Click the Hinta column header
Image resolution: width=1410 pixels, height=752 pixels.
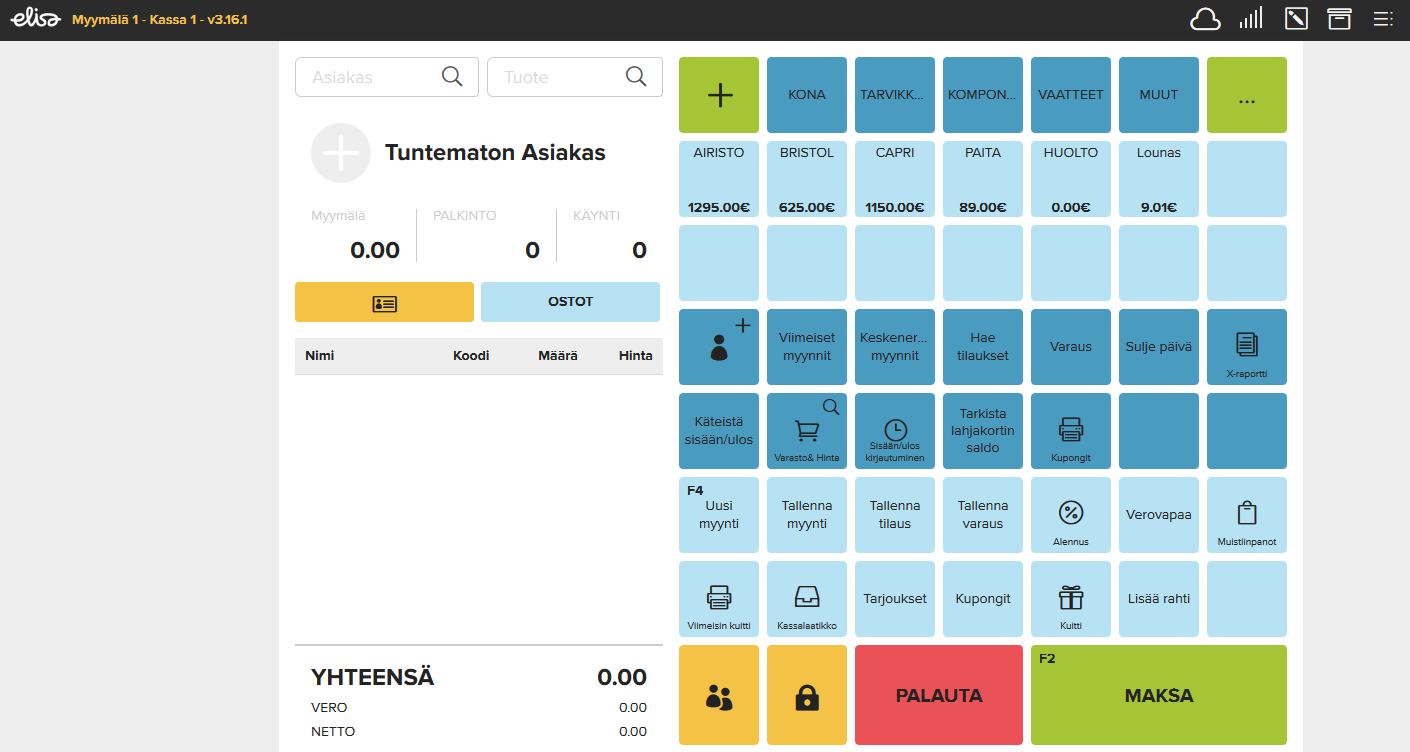click(x=636, y=356)
